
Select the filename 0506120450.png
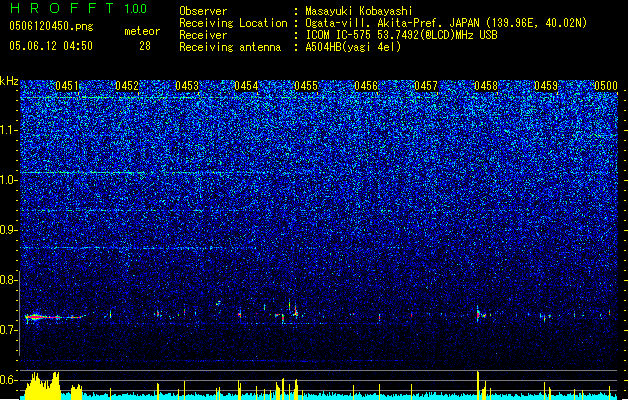point(51,26)
